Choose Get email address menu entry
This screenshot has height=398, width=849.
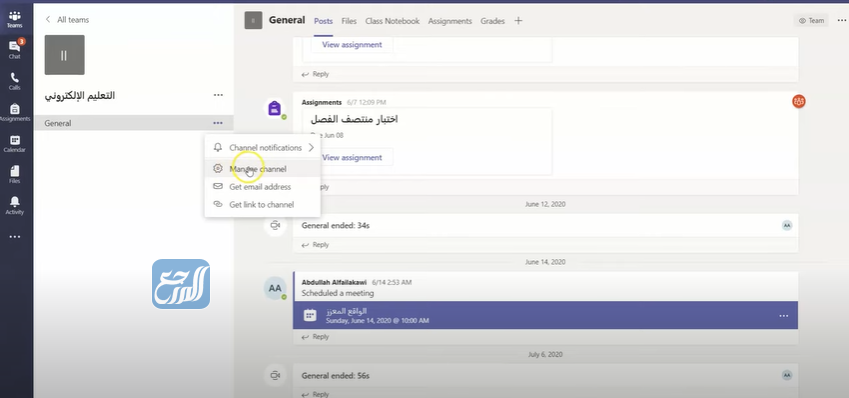coord(263,187)
